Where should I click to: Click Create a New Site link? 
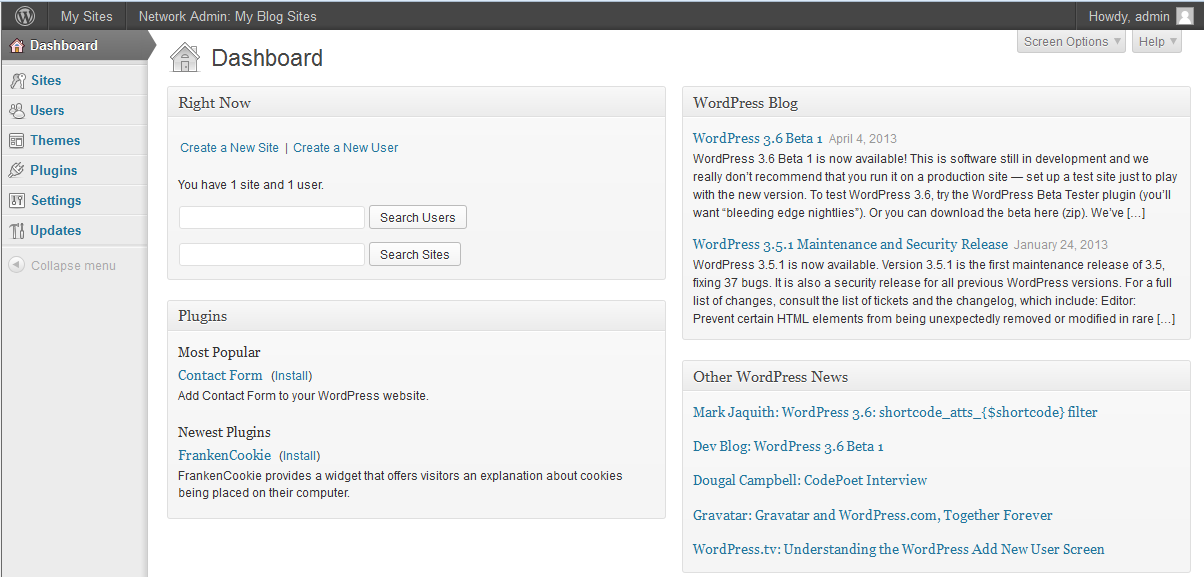[229, 148]
